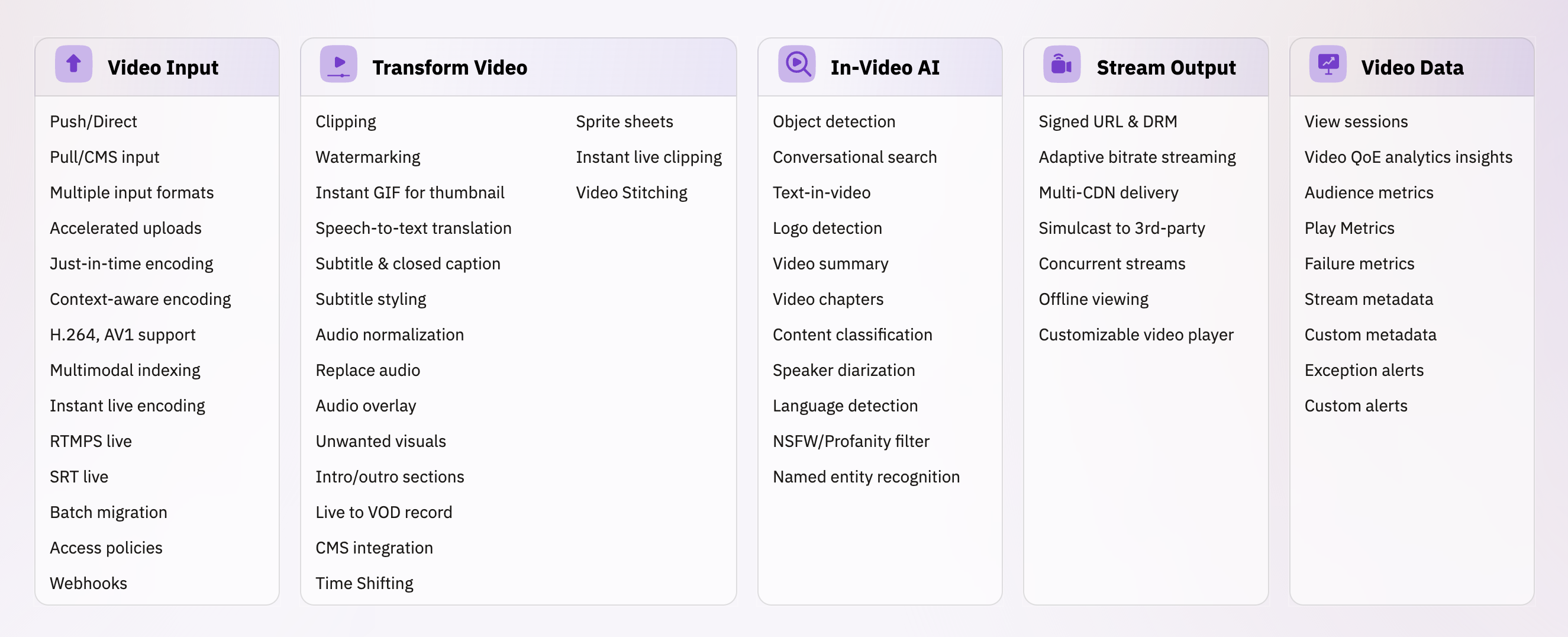
Task: Select Just-in-time encoding
Action: click(x=131, y=263)
